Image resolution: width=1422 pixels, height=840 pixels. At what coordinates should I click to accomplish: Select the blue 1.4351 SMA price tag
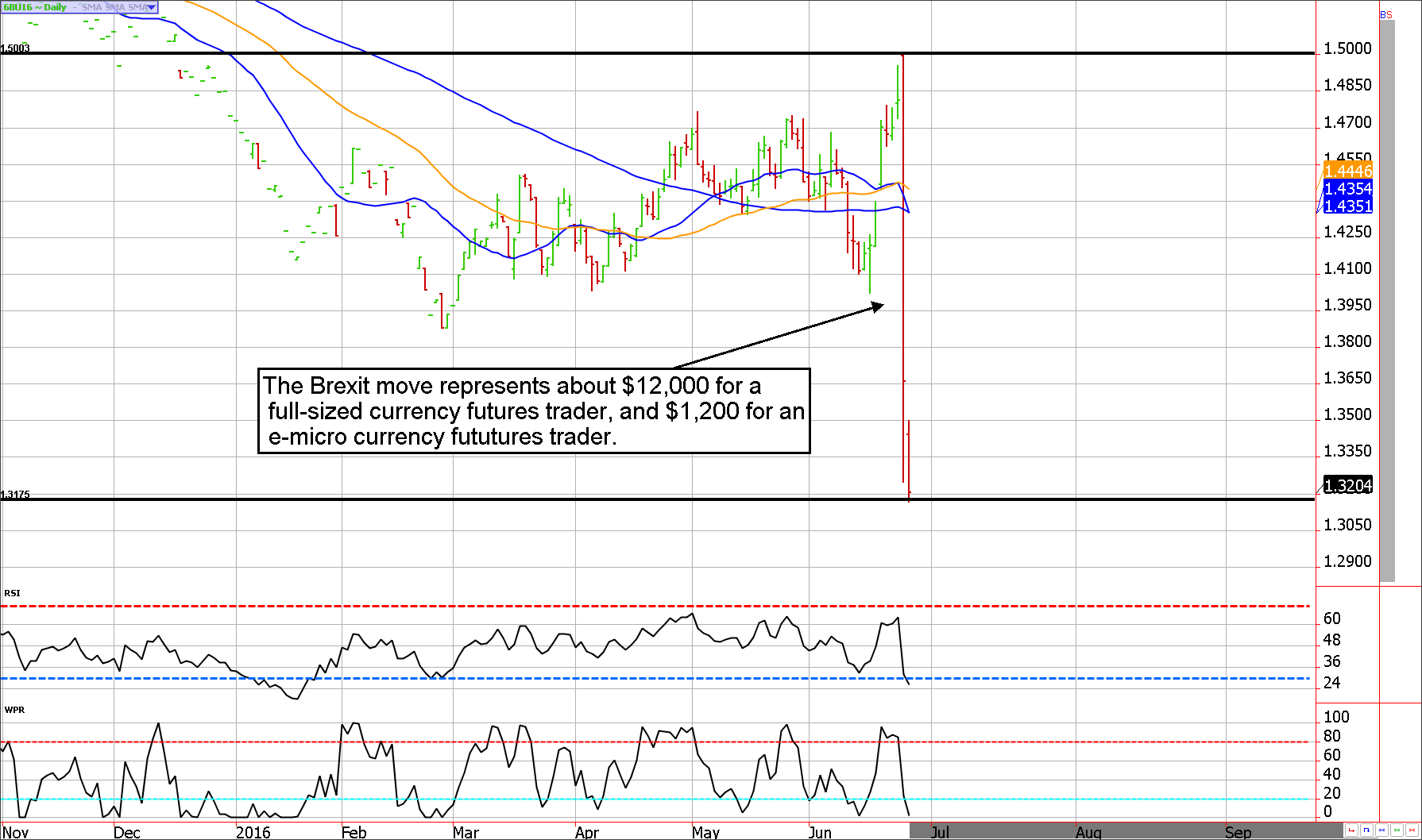[1347, 206]
